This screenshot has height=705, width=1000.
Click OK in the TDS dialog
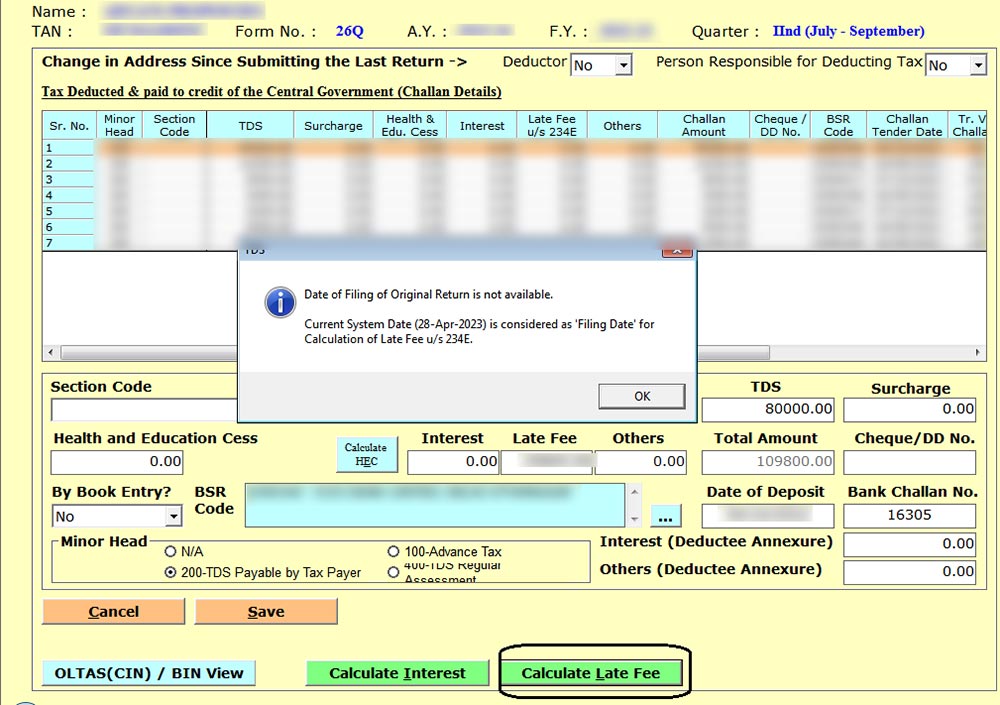642,396
